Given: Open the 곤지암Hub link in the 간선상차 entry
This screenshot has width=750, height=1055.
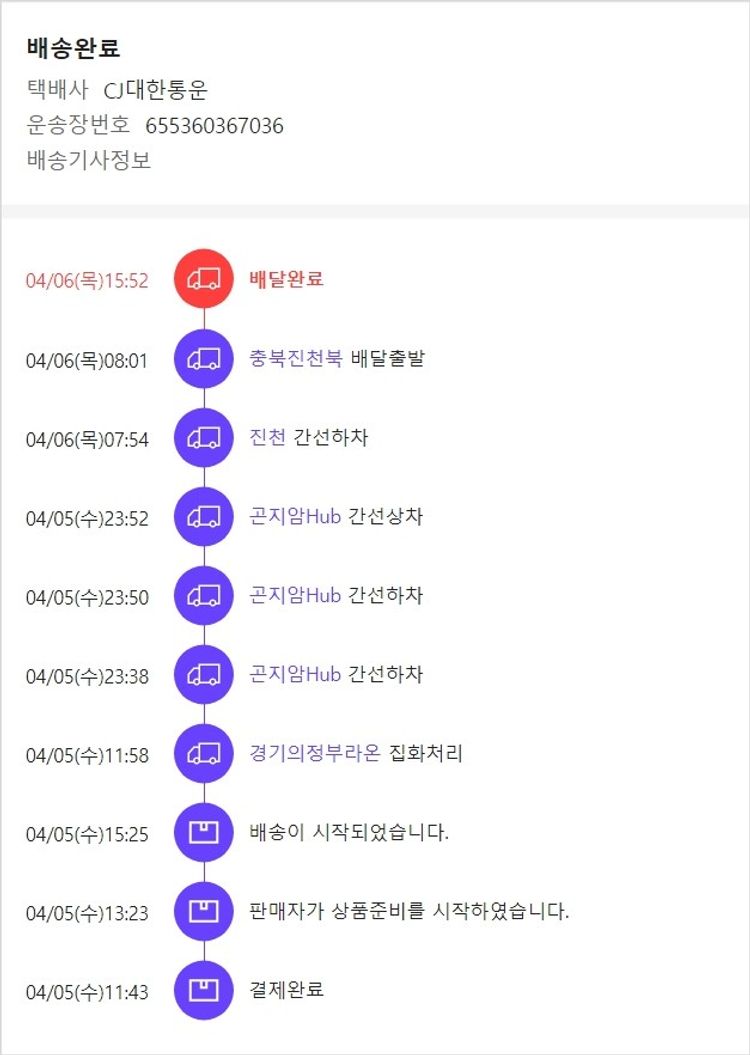Looking at the screenshot, I should [295, 516].
